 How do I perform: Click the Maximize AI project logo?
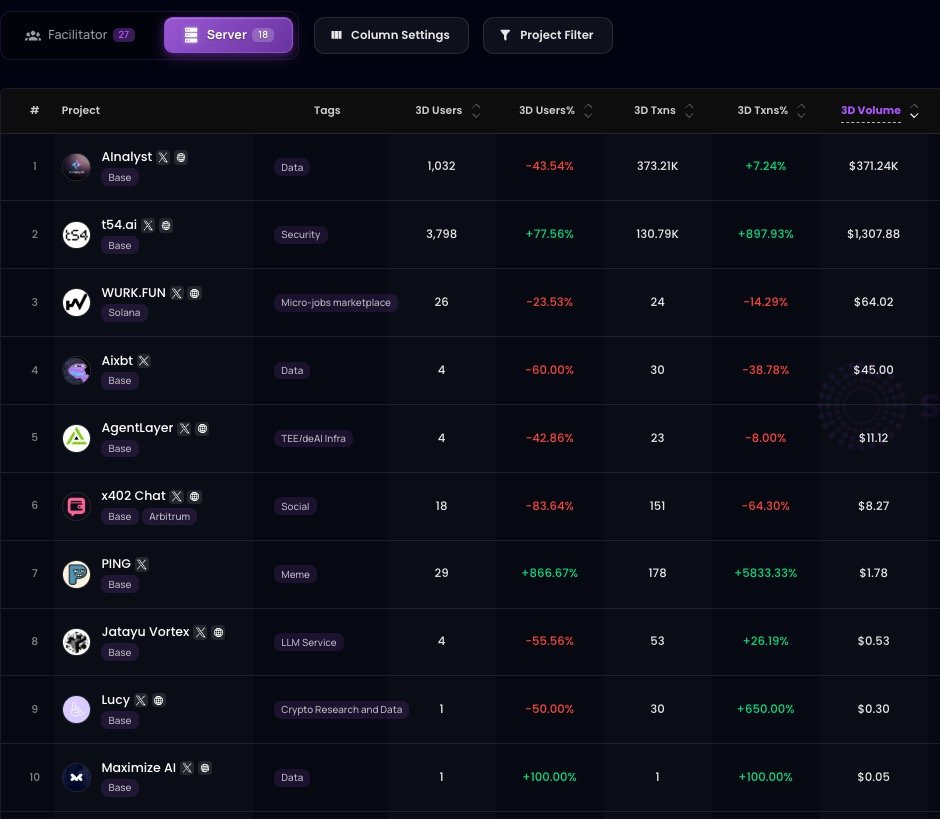tap(77, 777)
